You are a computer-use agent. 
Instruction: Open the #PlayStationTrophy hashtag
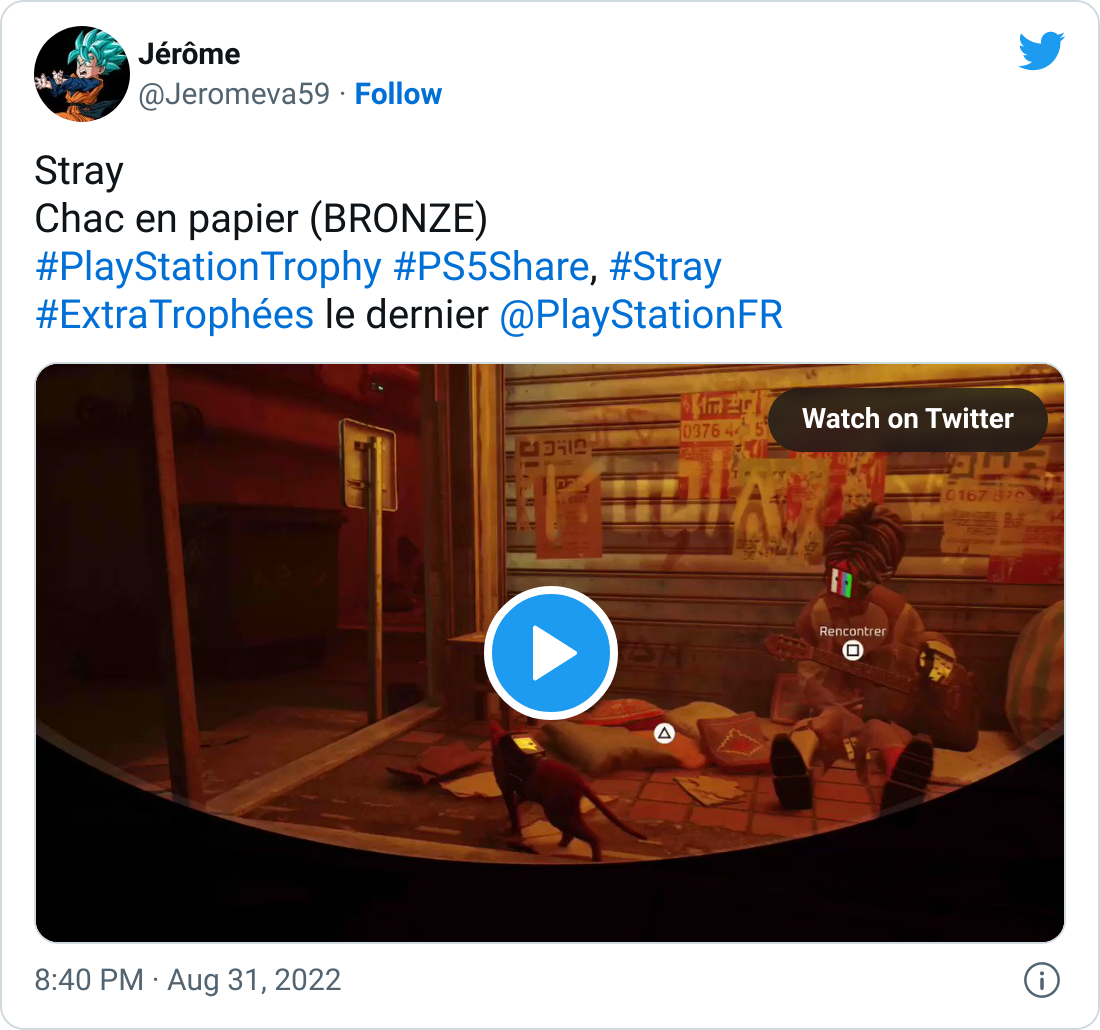tap(208, 267)
